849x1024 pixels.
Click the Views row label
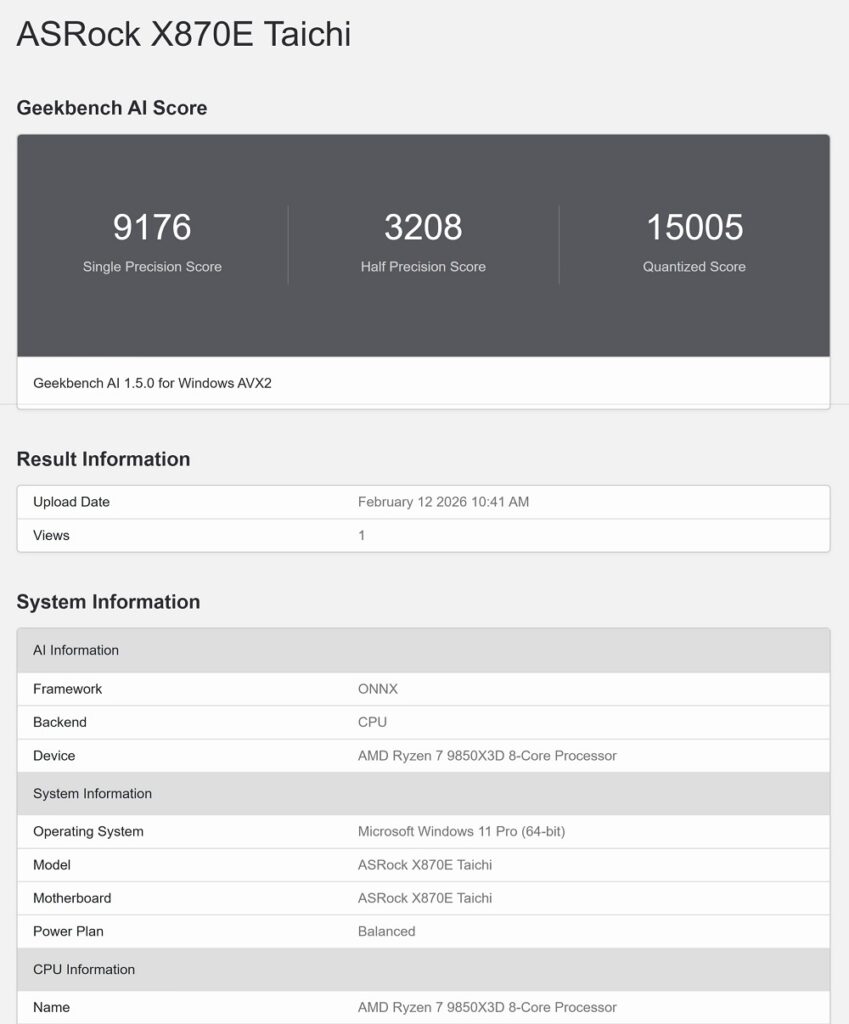[x=51, y=535]
